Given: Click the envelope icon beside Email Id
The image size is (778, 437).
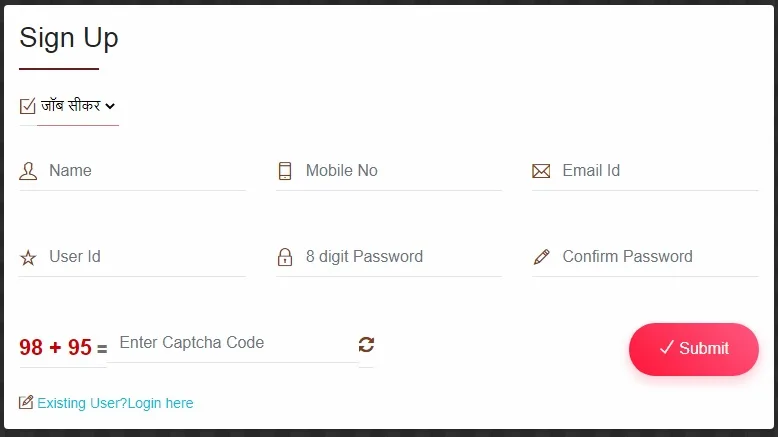Looking at the screenshot, I should tap(541, 171).
